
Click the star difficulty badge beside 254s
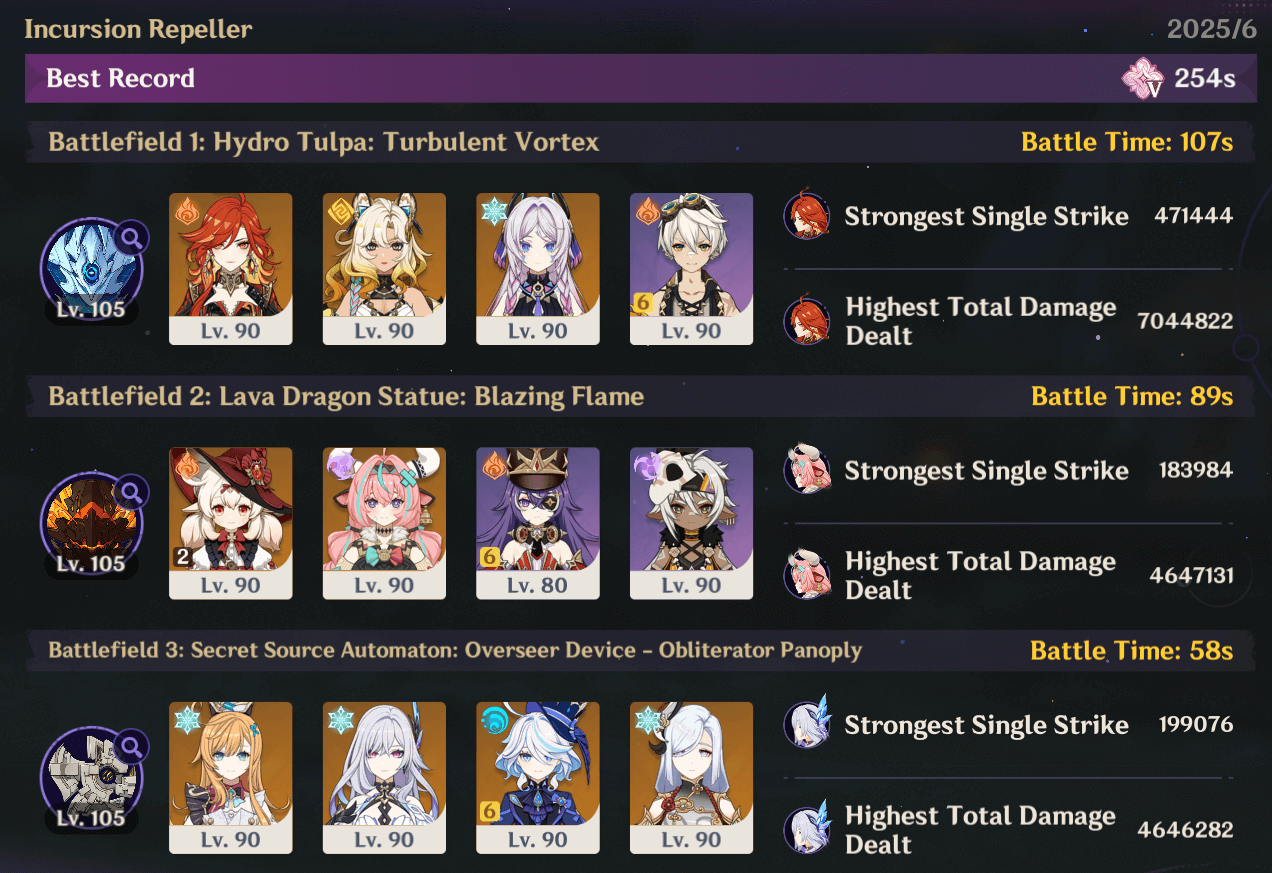coord(1143,79)
